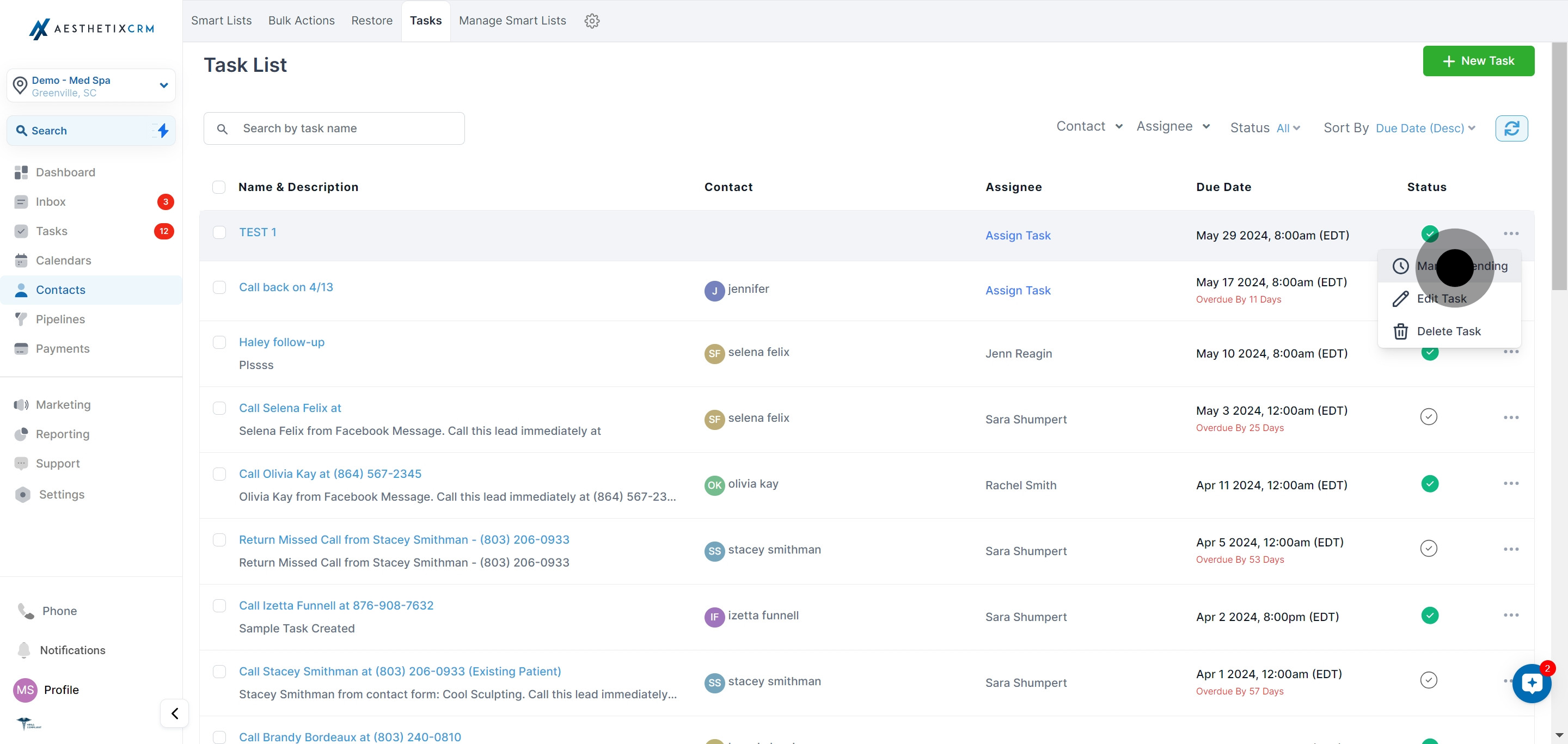
Task: Open Pipelines in the sidebar
Action: coord(60,319)
